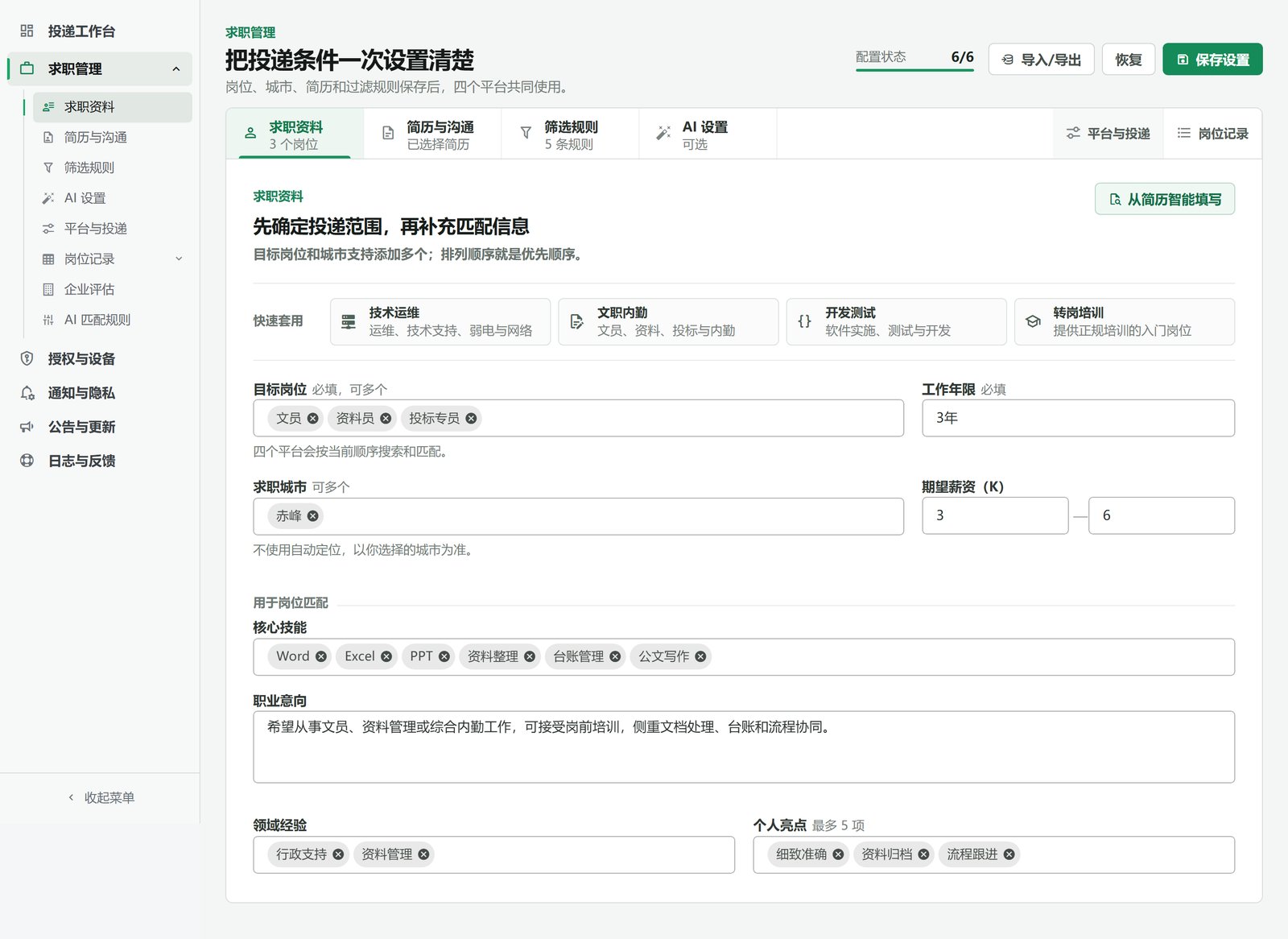Expand 岗位记录 sidebar chevron
Viewport: 1288px width, 939px height.
pos(179,259)
